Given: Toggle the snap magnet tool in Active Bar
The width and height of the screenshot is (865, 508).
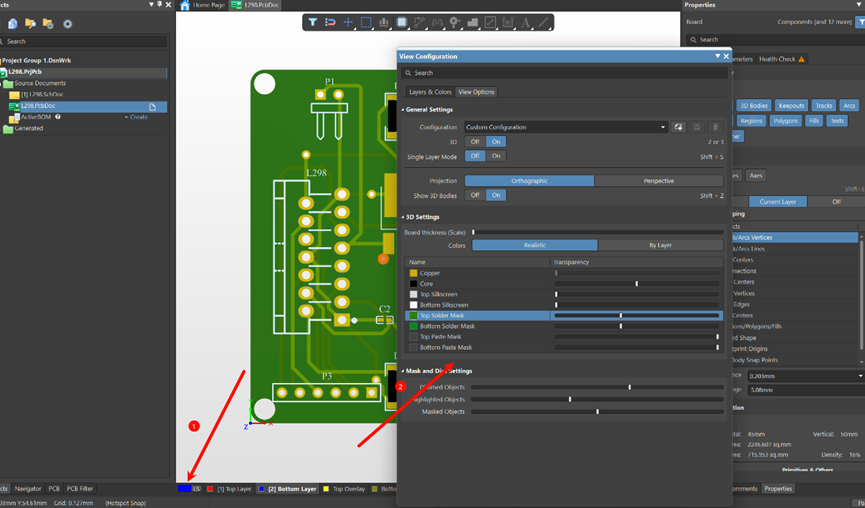Looking at the screenshot, I should coord(330,23).
